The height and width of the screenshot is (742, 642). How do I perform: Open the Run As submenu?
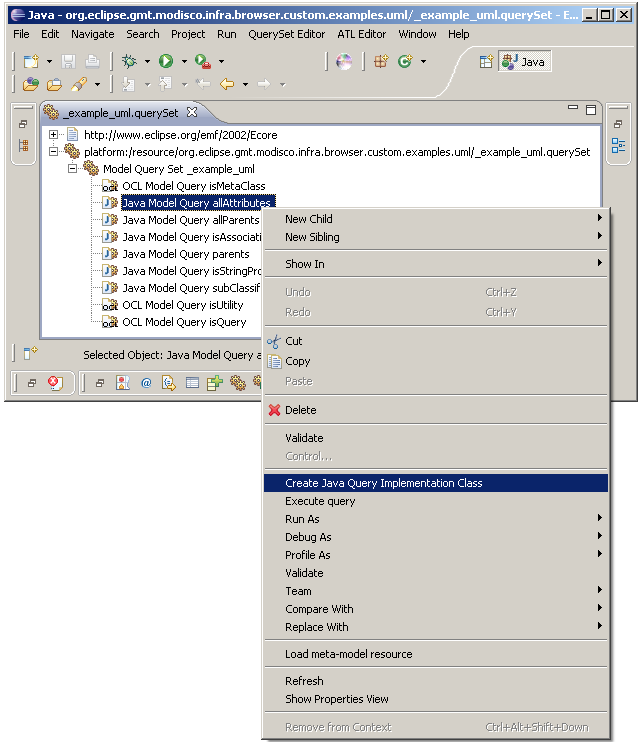point(436,519)
